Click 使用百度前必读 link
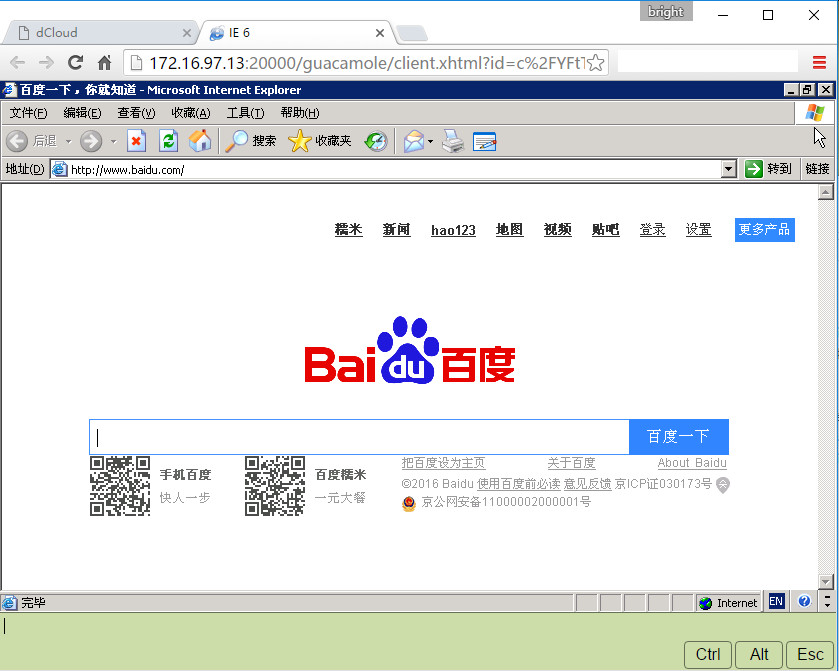Viewport: 839px width, 671px height. (518, 484)
